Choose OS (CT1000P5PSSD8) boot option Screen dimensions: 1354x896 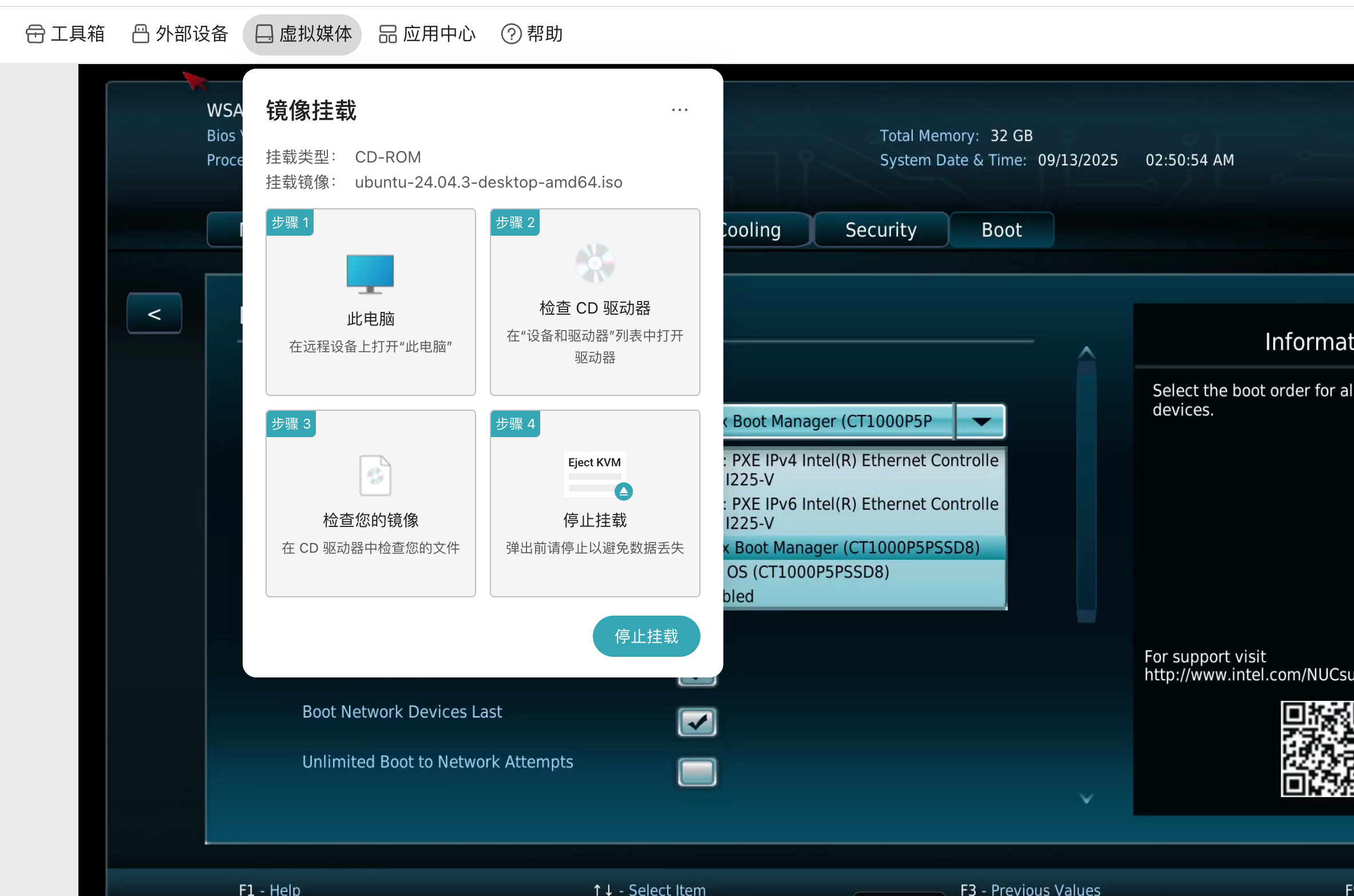pos(807,572)
